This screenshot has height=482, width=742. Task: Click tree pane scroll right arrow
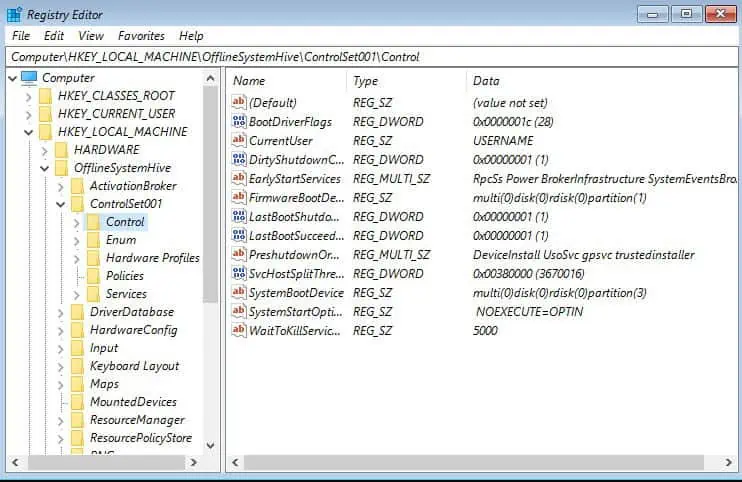coord(194,462)
